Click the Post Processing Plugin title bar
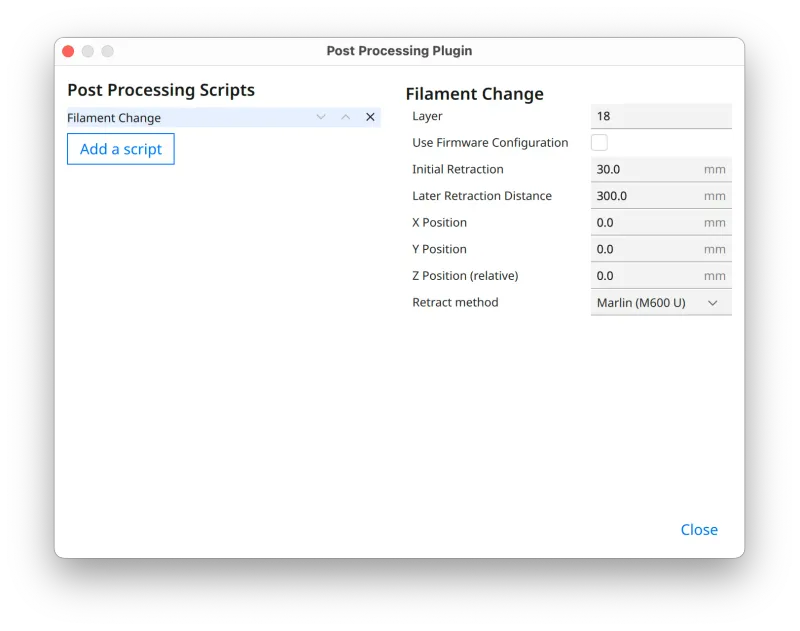Viewport: 800px width, 631px height. [399, 51]
